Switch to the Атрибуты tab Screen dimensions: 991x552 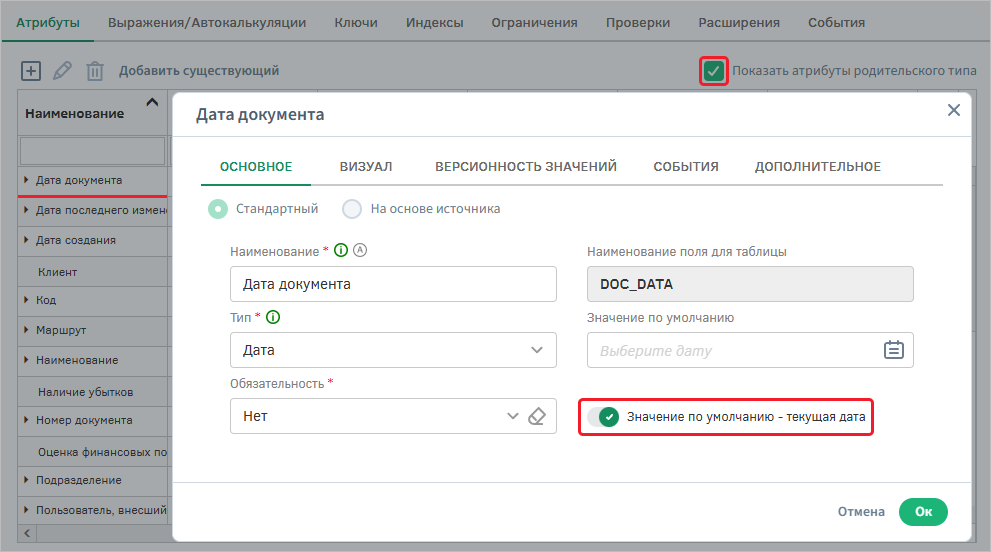[x=48, y=23]
